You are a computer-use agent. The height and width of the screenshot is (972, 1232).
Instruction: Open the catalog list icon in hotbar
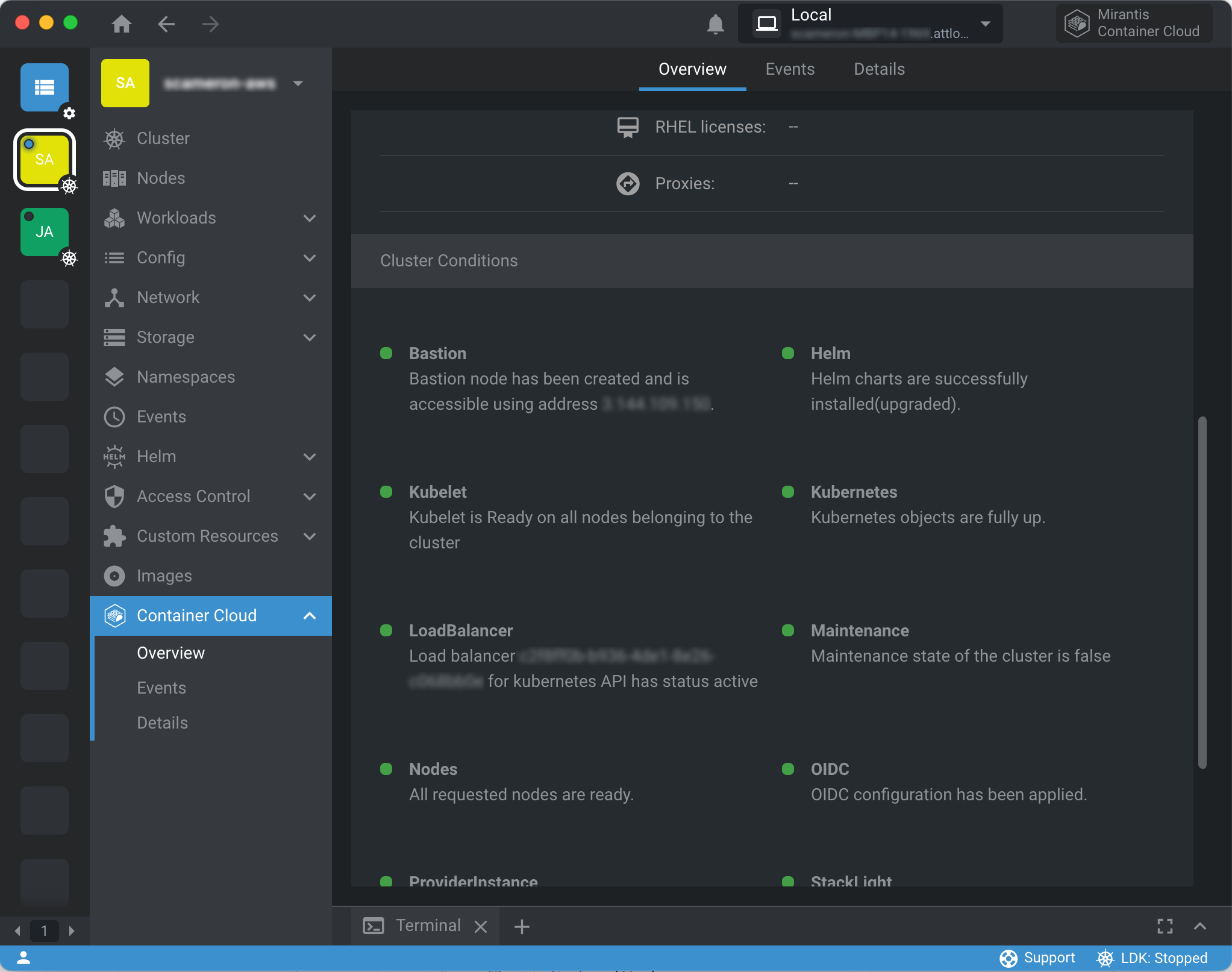[45, 88]
